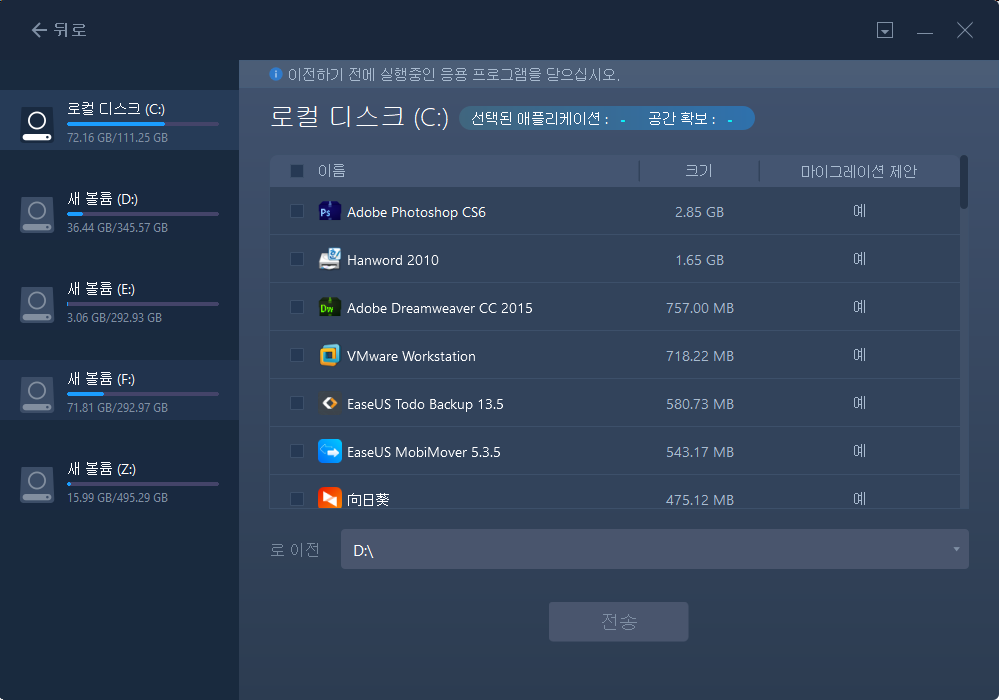Check the EaseUS Todo Backup 13.5 checkbox
This screenshot has height=700, width=999.
point(297,403)
